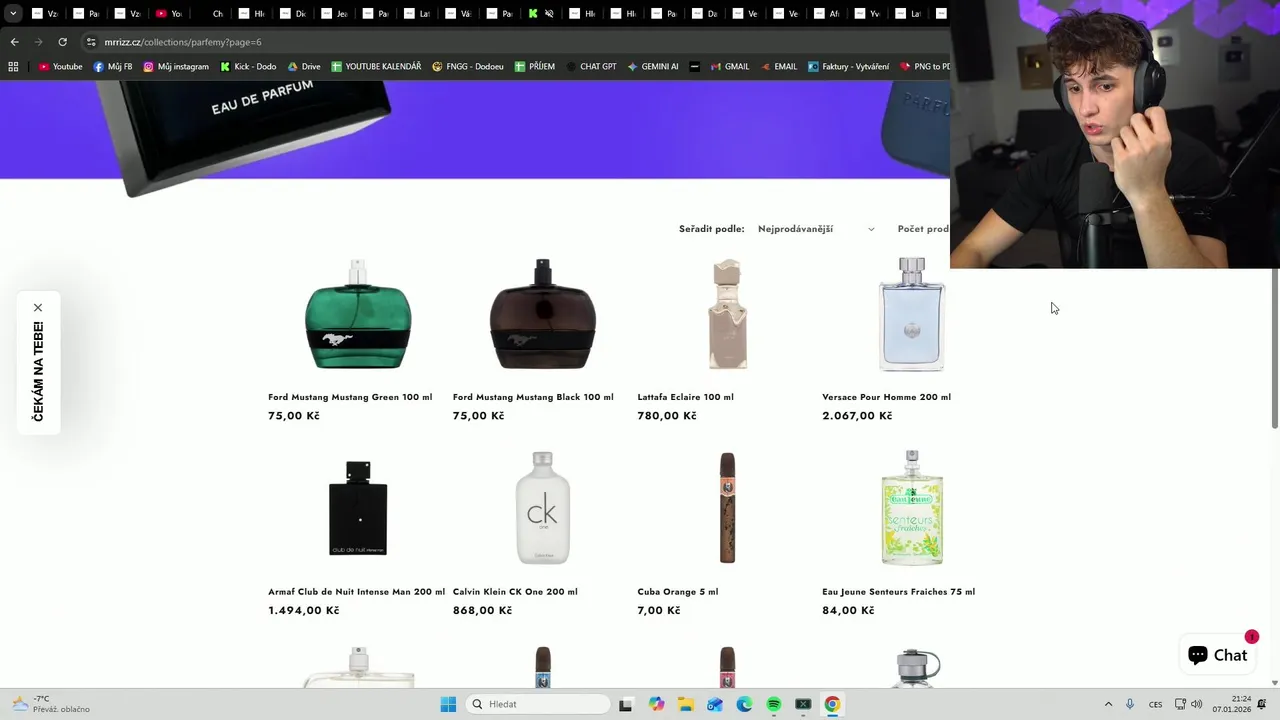The width and height of the screenshot is (1280, 720).
Task: Open Lattafa Eclaire 100 ml link
Action: tap(685, 397)
